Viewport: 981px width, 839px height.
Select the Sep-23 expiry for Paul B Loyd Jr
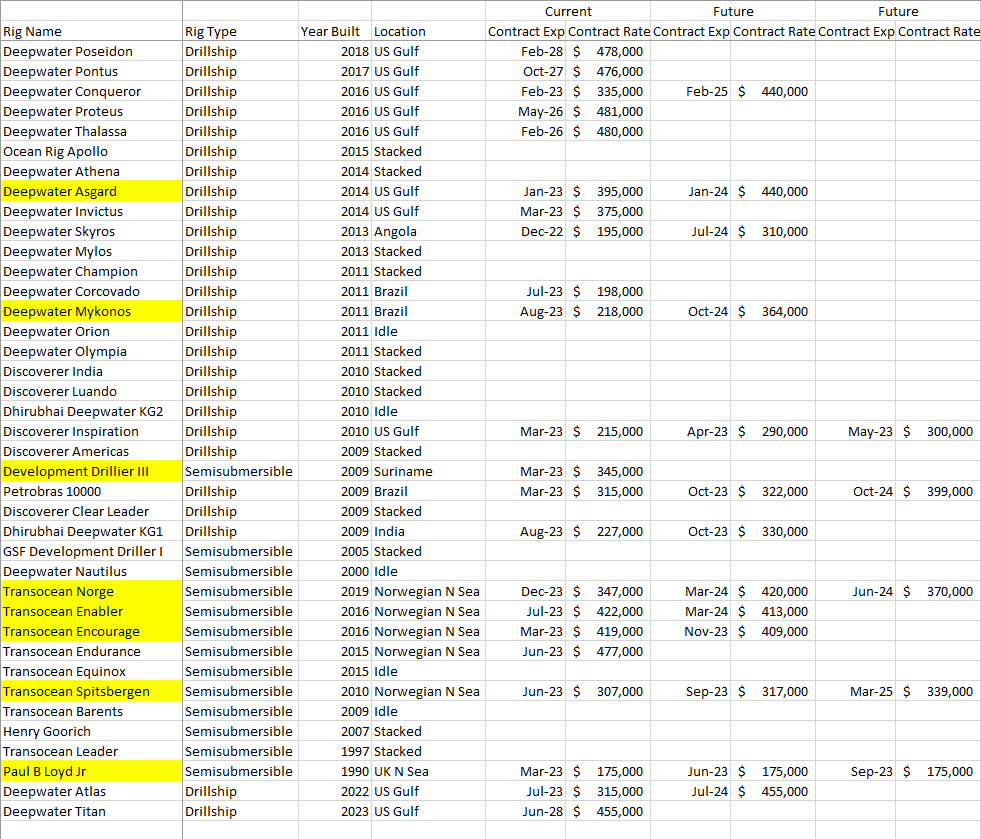coord(855,772)
